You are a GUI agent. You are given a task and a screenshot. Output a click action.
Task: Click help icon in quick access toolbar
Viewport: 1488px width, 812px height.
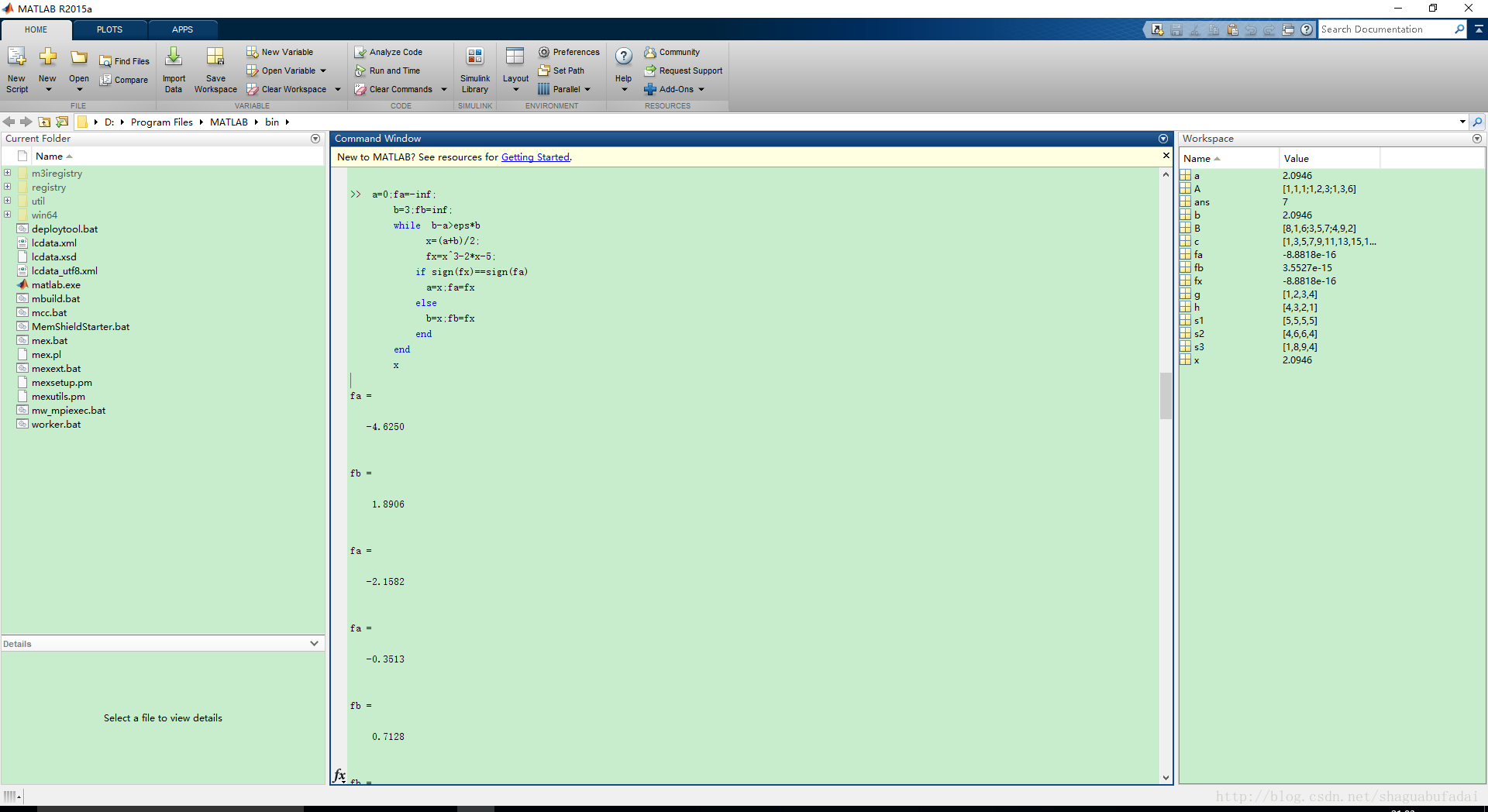click(x=1307, y=29)
